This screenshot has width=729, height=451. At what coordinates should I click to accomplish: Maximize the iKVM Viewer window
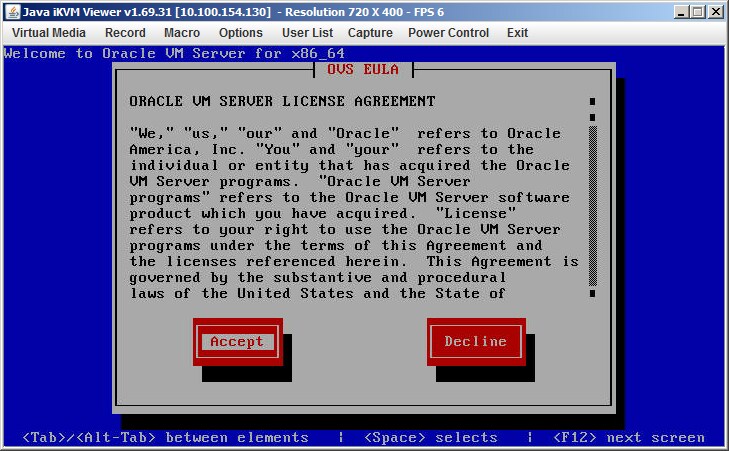[x=698, y=12]
